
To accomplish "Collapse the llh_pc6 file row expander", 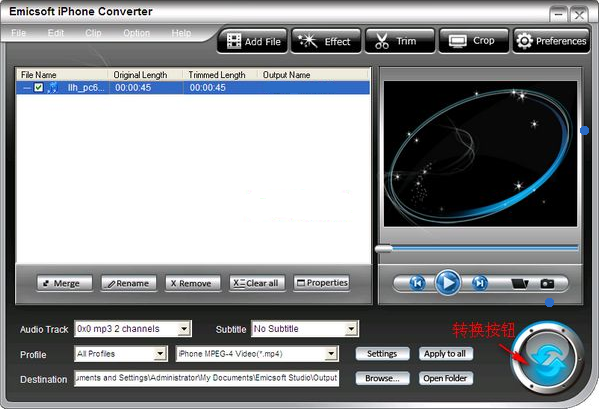I will [x=27, y=88].
